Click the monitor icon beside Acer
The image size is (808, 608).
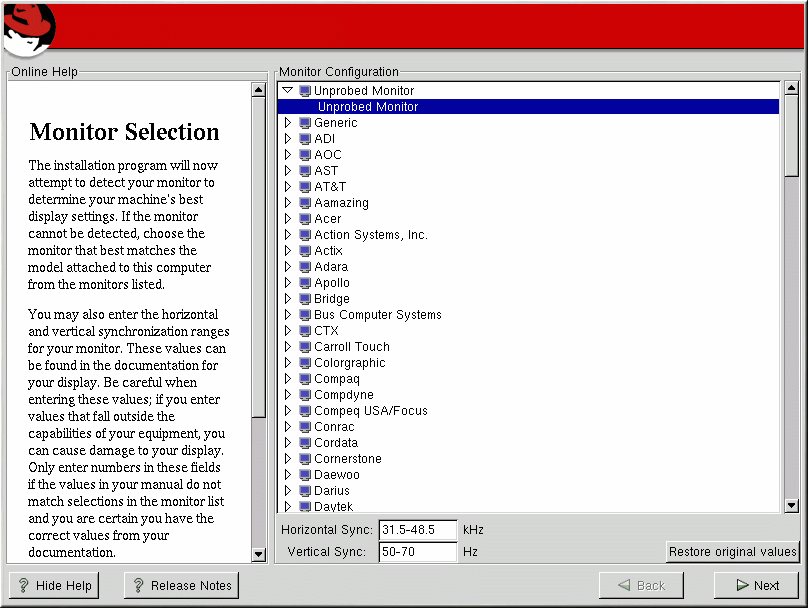coord(305,219)
